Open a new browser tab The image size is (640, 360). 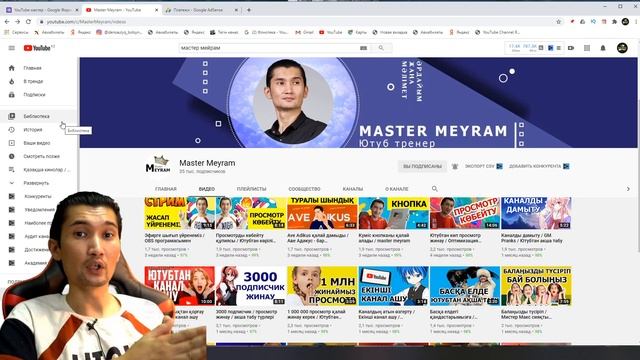click(x=249, y=10)
